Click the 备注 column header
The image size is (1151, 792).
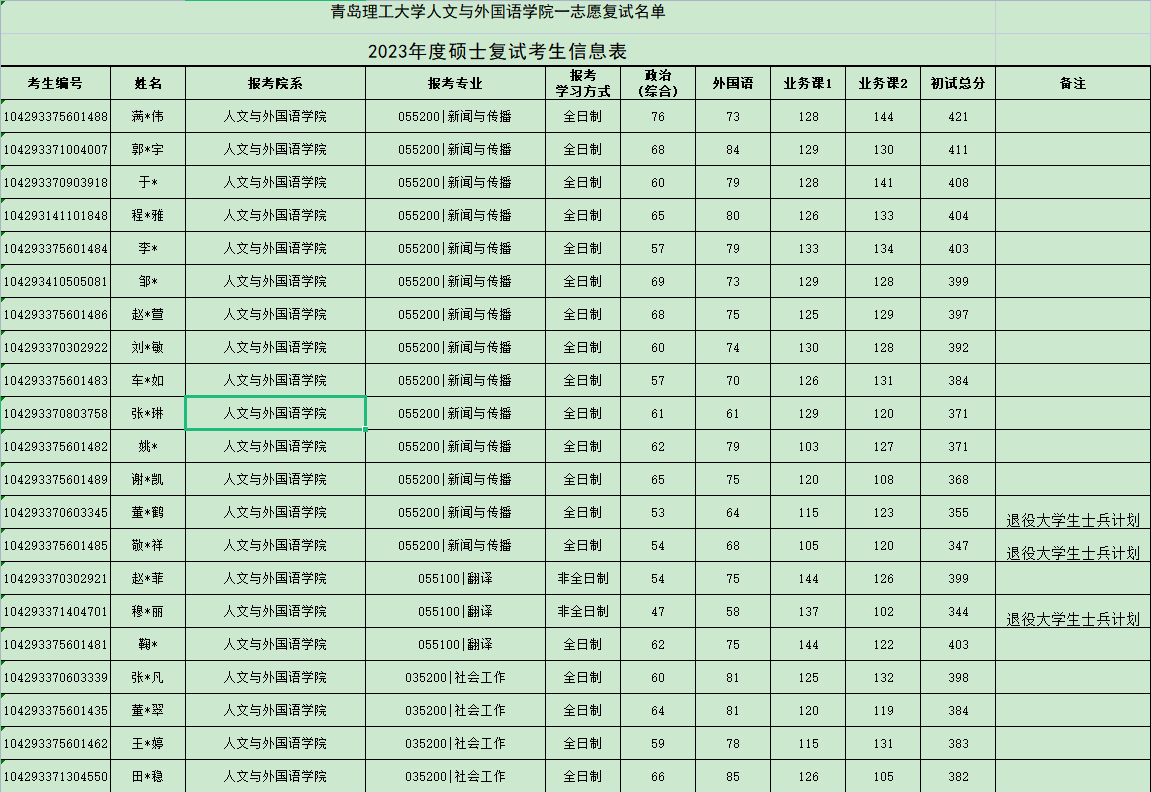coord(1073,83)
